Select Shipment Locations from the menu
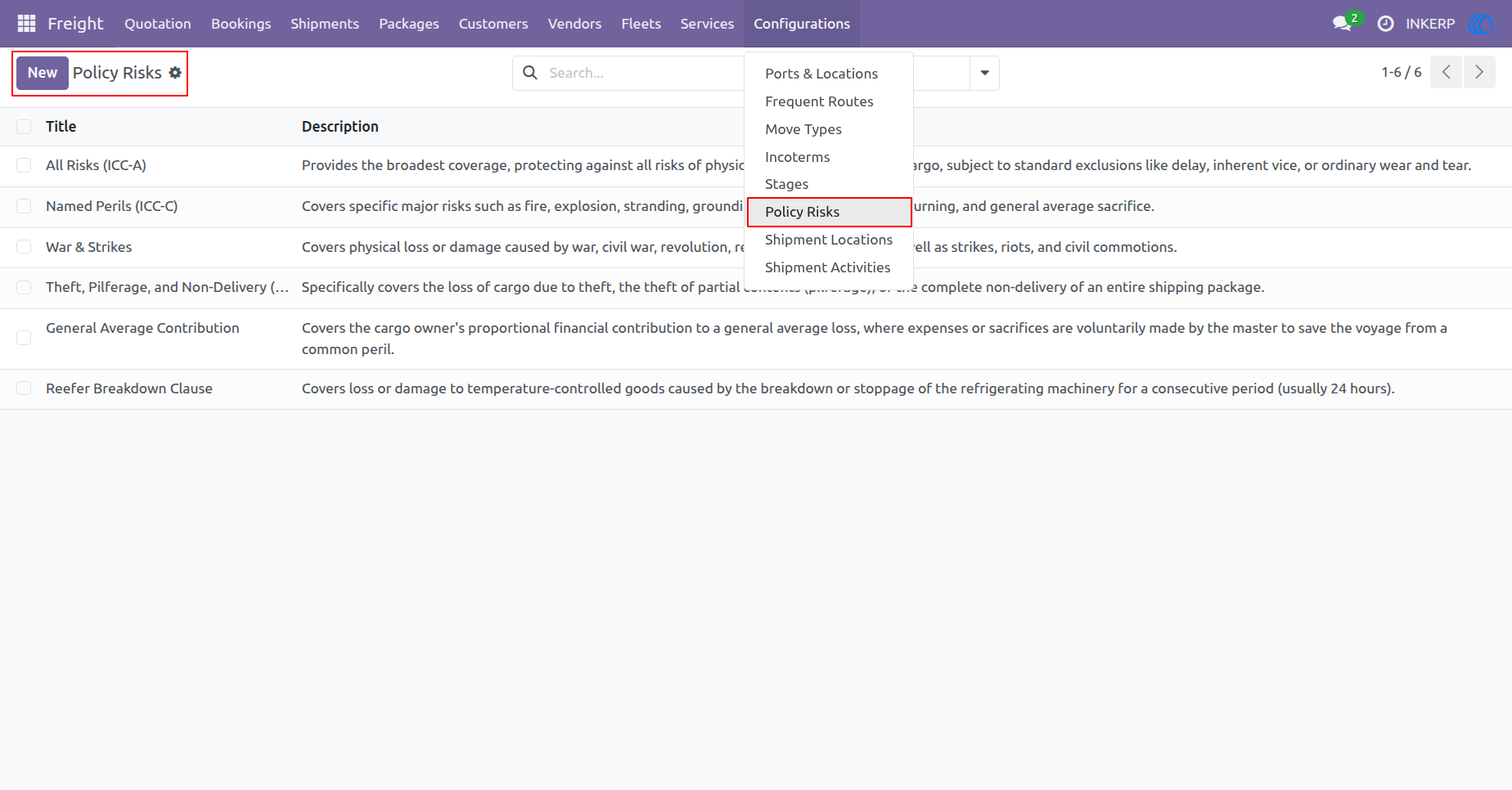Screen dimensions: 1512x790 click(829, 240)
